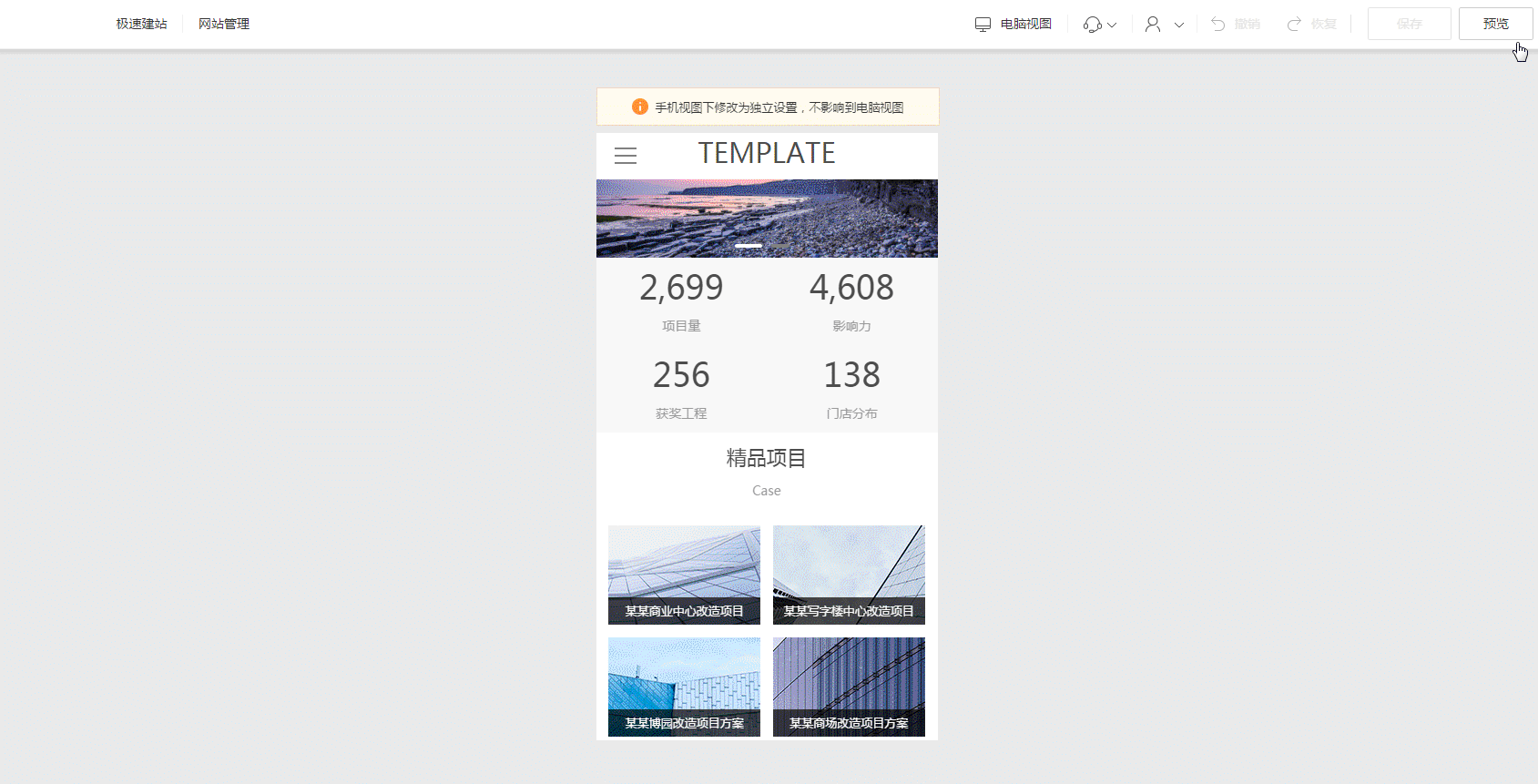Click the computer view monitor icon

983,25
